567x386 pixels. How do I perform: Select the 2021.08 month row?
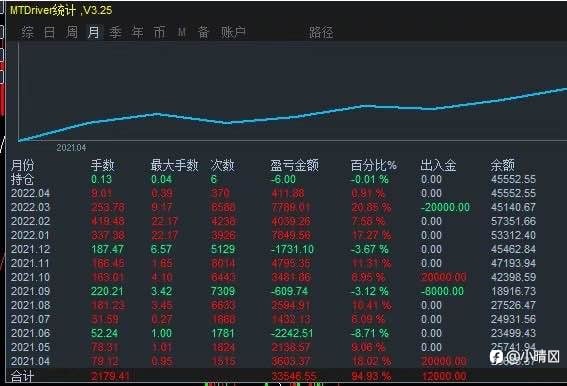(x=30, y=305)
